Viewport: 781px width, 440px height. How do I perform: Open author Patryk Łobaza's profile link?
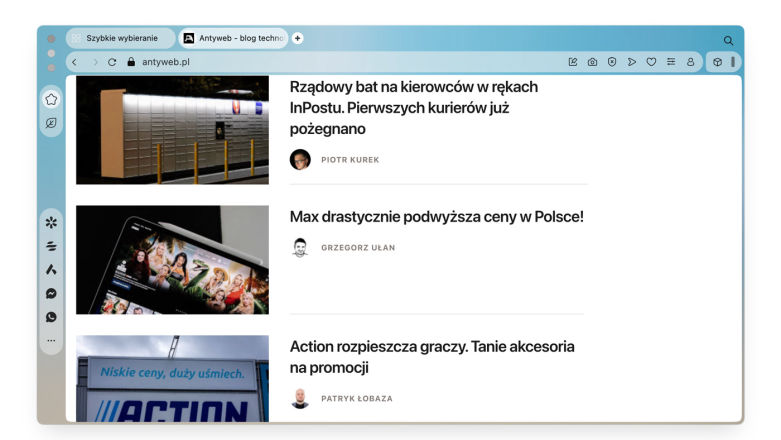point(357,399)
